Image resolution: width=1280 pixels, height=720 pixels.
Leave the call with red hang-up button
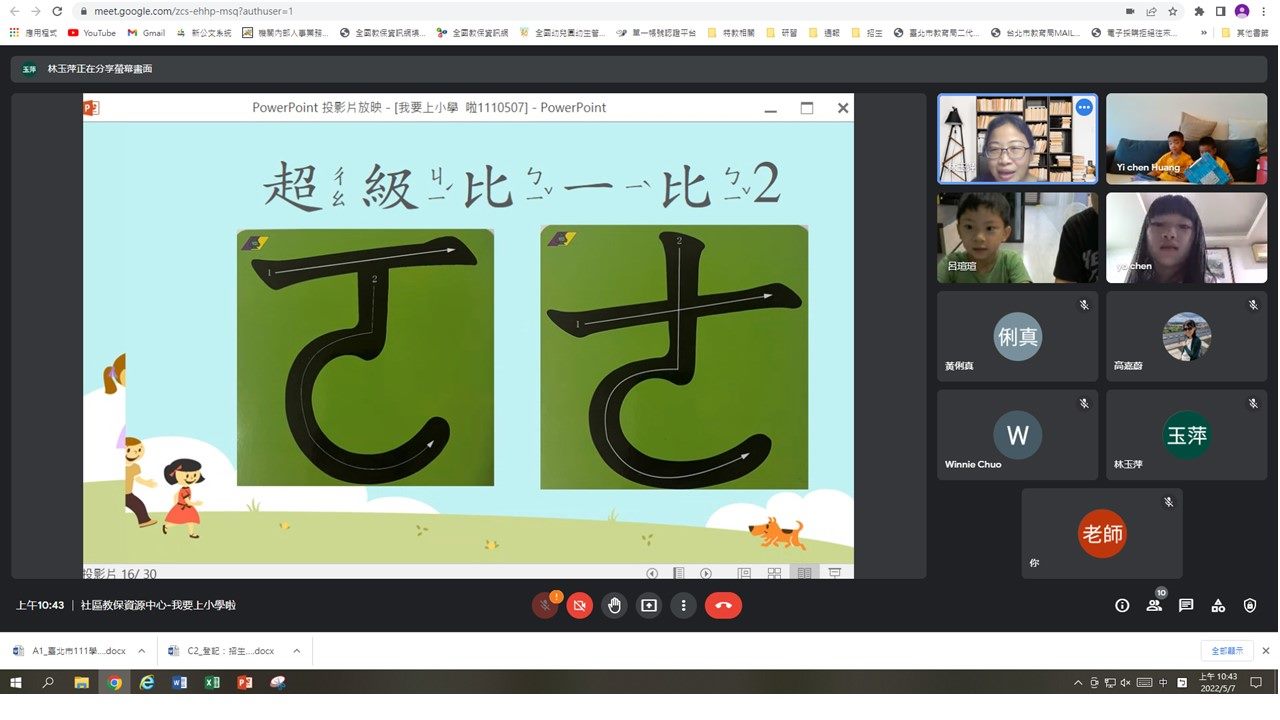click(723, 605)
